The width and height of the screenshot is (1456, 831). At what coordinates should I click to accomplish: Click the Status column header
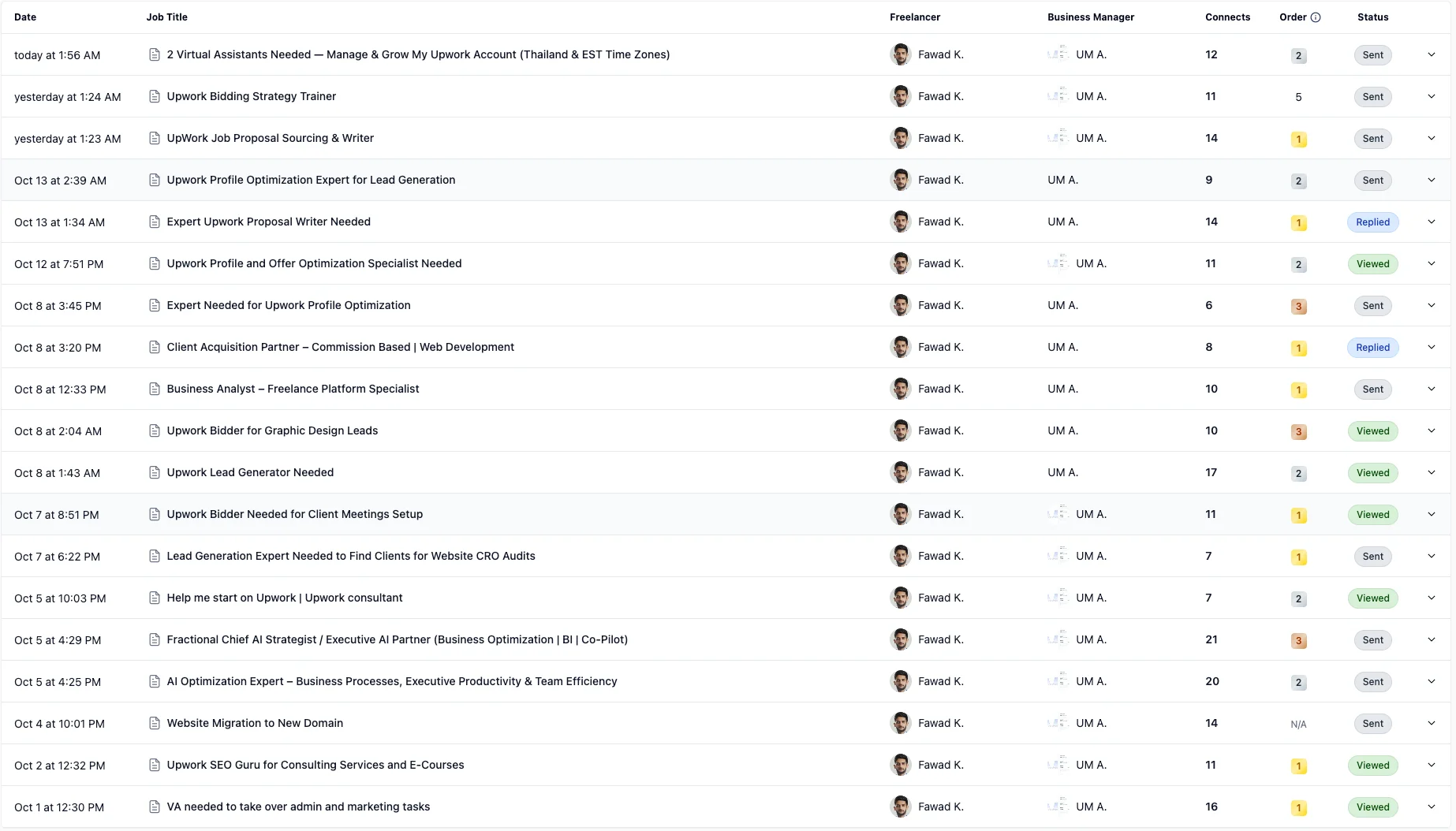(1372, 17)
